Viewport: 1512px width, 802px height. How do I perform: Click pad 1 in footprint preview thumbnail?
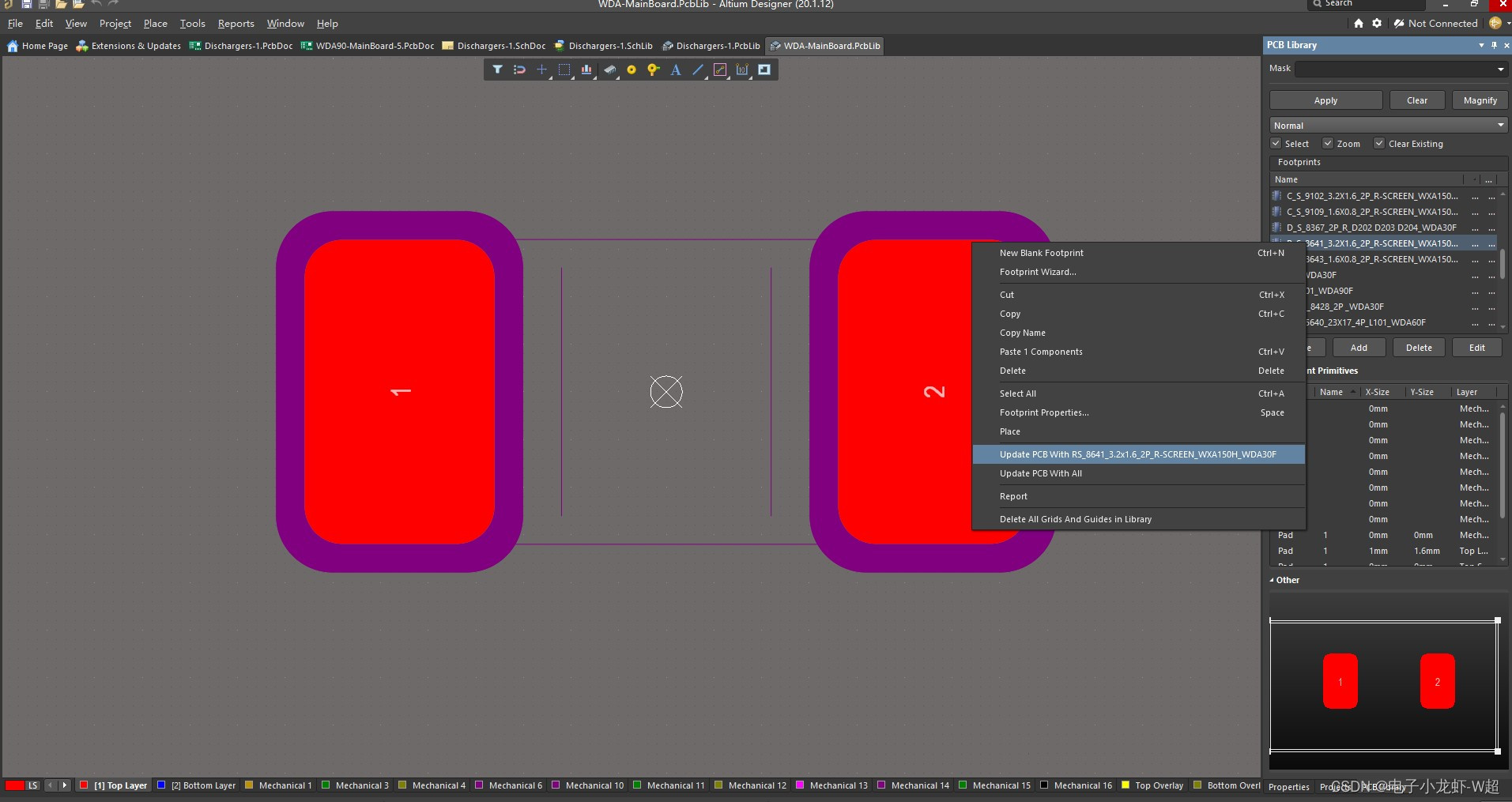pos(1340,681)
